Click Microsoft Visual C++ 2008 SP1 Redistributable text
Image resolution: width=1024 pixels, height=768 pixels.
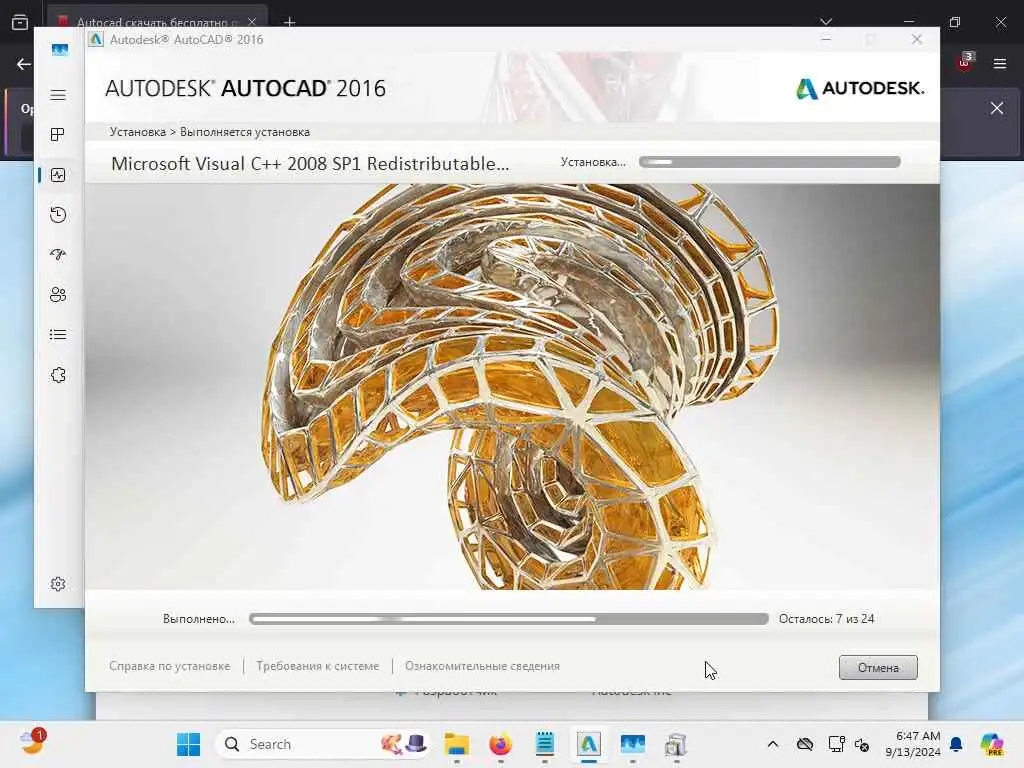310,163
